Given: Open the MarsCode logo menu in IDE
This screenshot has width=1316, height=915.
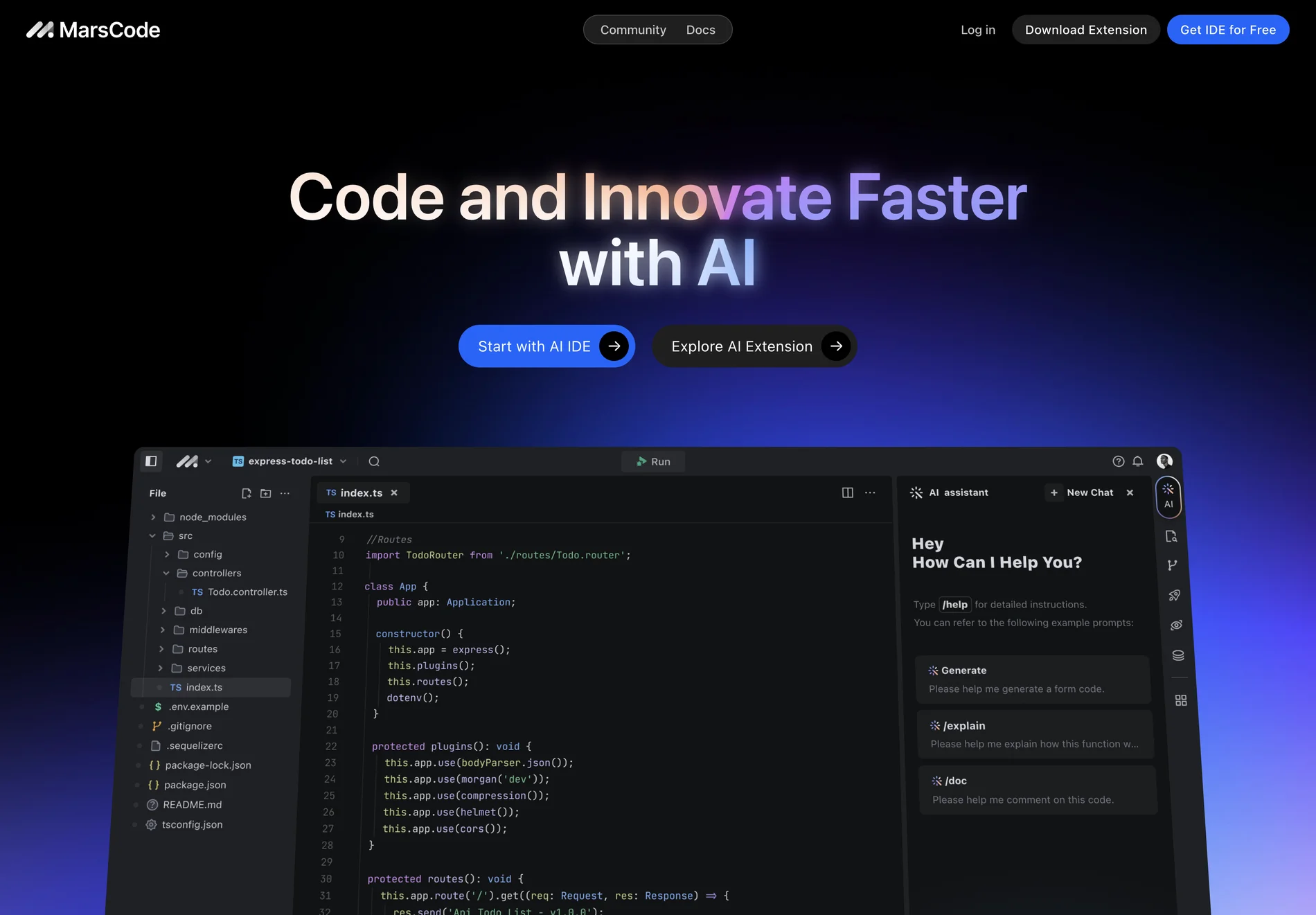Looking at the screenshot, I should click(194, 461).
